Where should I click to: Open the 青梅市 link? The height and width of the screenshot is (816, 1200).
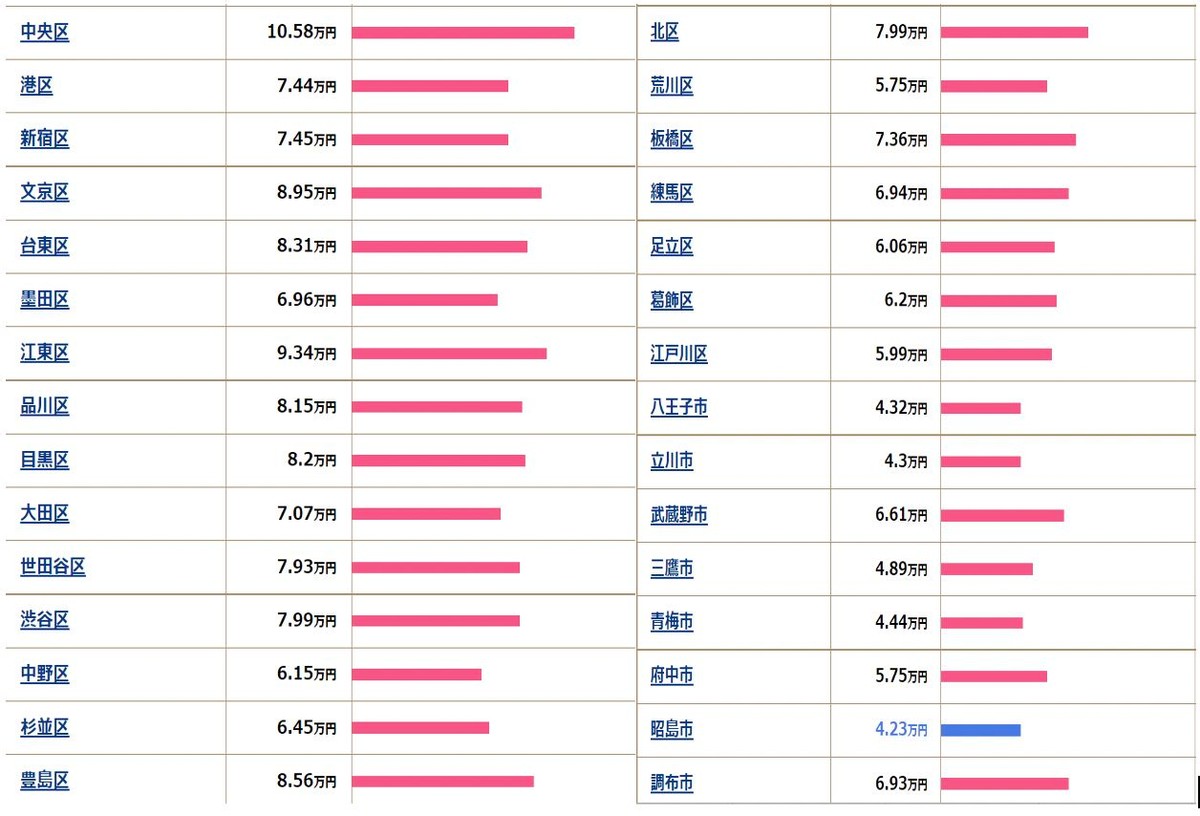click(x=672, y=623)
